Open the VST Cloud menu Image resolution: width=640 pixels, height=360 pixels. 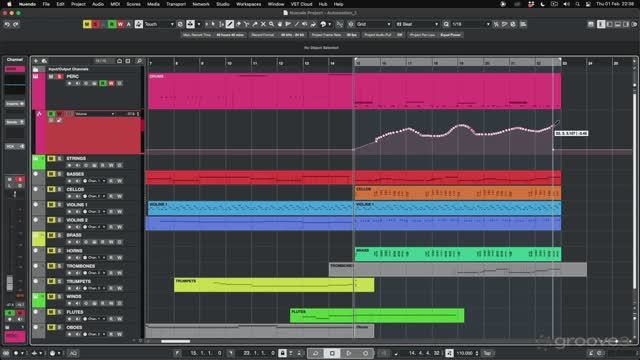click(302, 4)
